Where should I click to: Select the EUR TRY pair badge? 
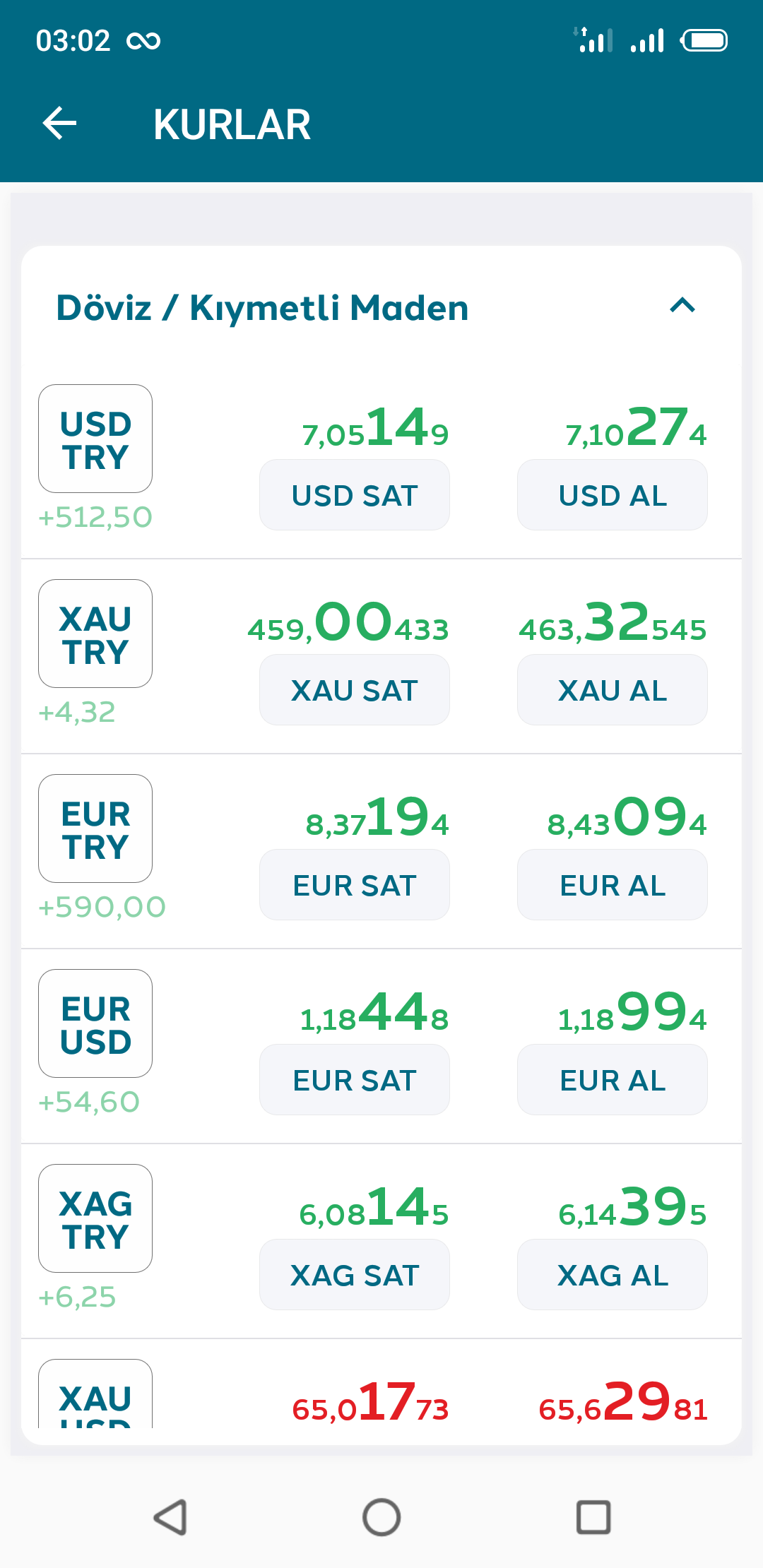[95, 828]
